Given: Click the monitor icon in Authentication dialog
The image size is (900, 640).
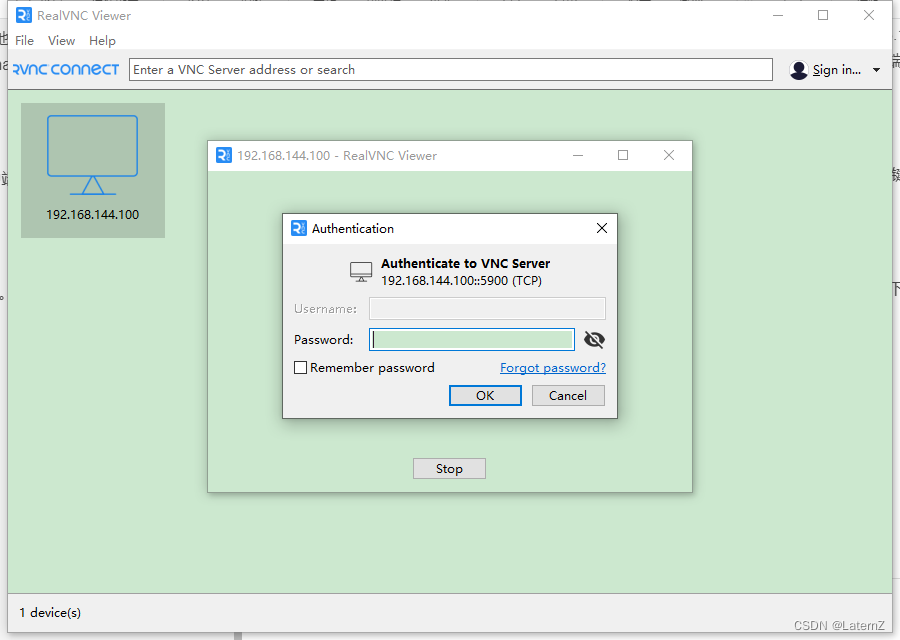Looking at the screenshot, I should tap(361, 272).
